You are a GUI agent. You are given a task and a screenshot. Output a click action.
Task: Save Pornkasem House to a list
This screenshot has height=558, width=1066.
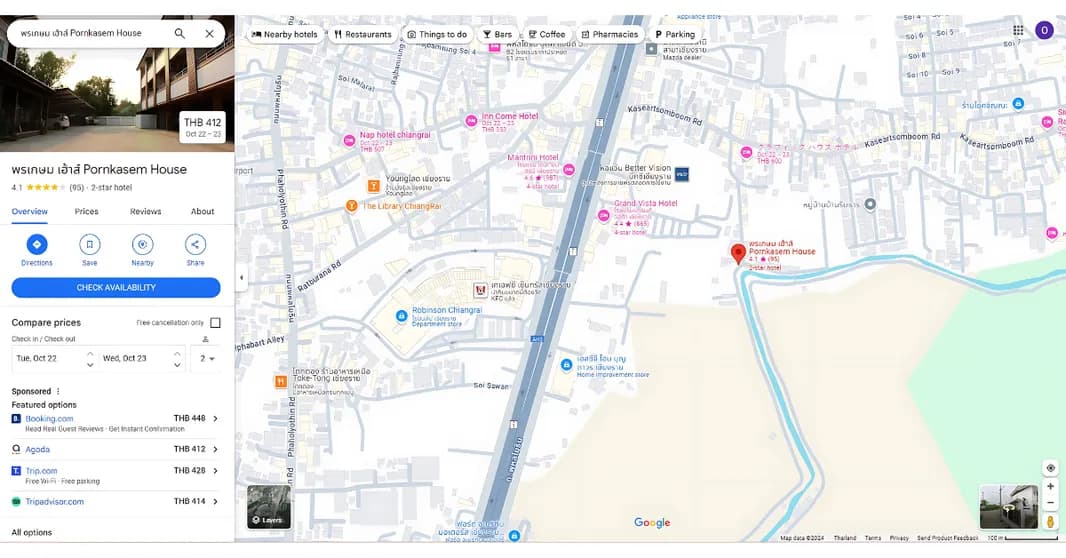click(90, 245)
